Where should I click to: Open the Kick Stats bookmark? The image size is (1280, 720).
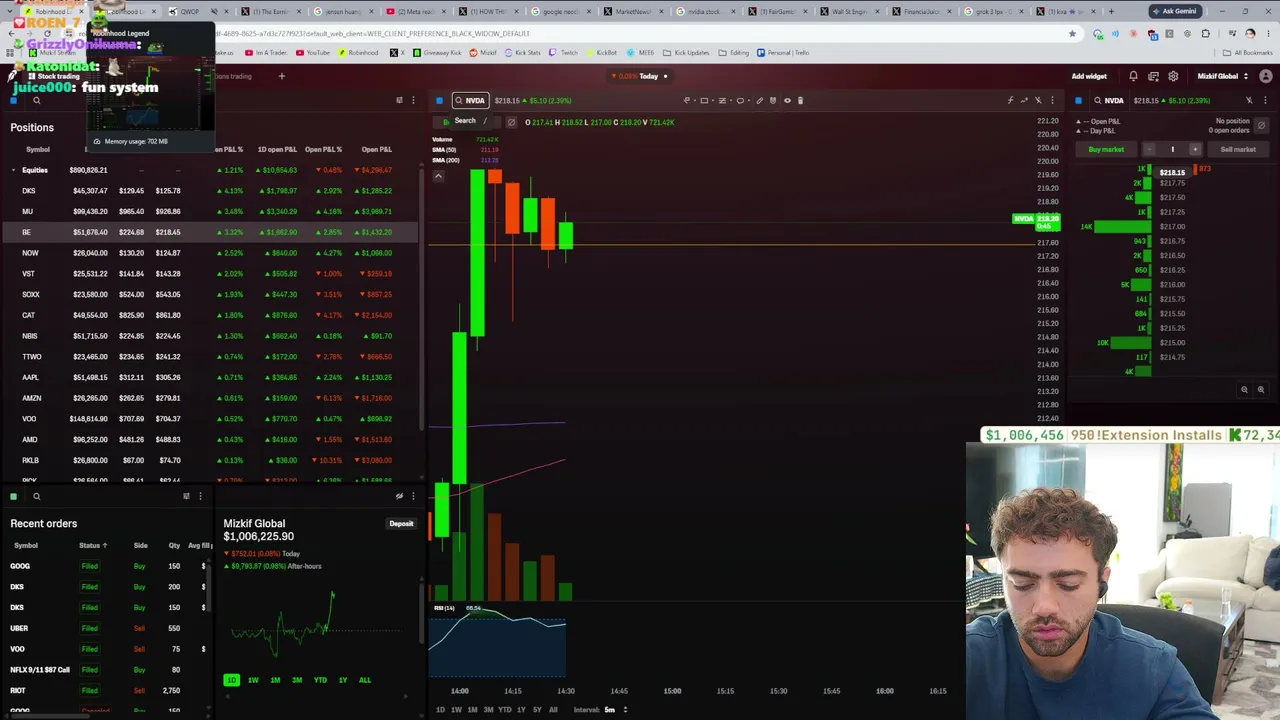pos(523,53)
